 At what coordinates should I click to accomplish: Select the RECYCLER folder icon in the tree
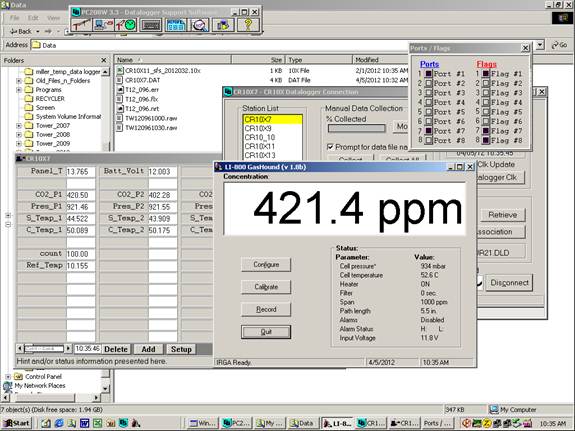click(x=29, y=98)
